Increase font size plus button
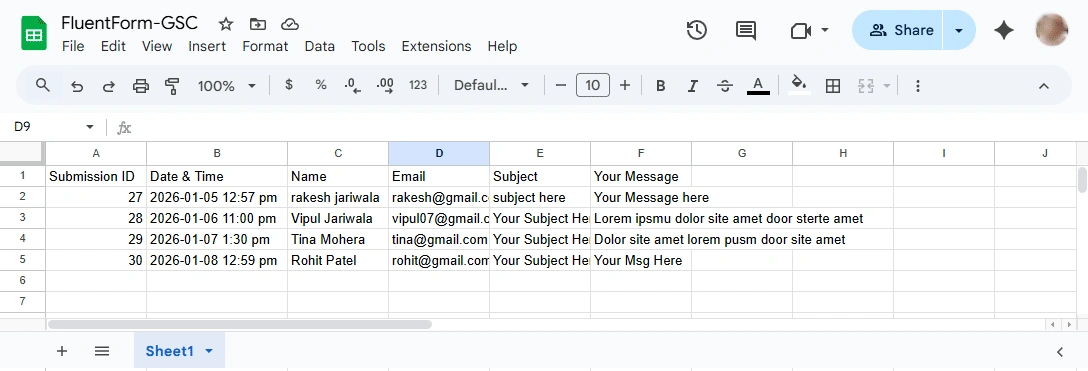This screenshot has width=1088, height=371. click(x=624, y=85)
